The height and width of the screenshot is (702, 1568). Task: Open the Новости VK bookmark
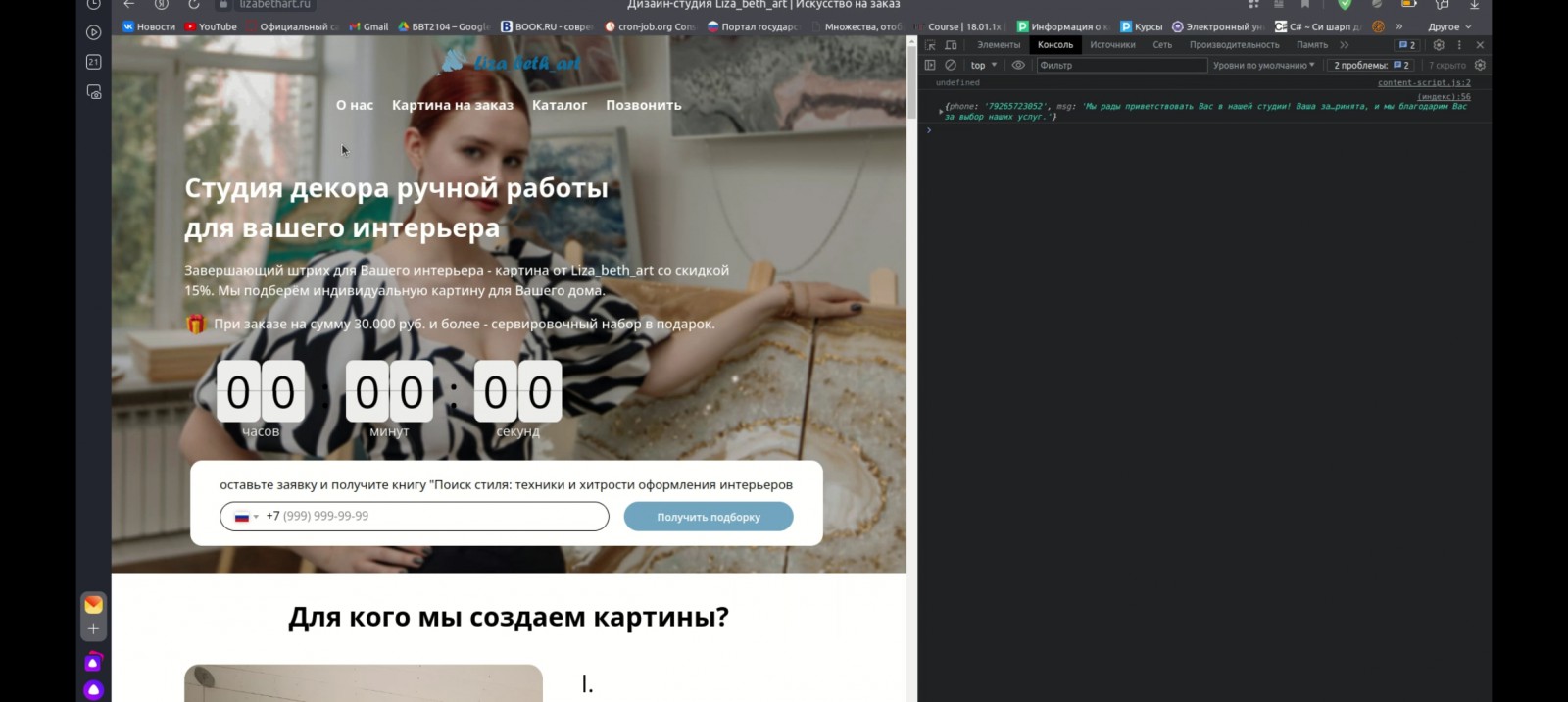click(149, 26)
